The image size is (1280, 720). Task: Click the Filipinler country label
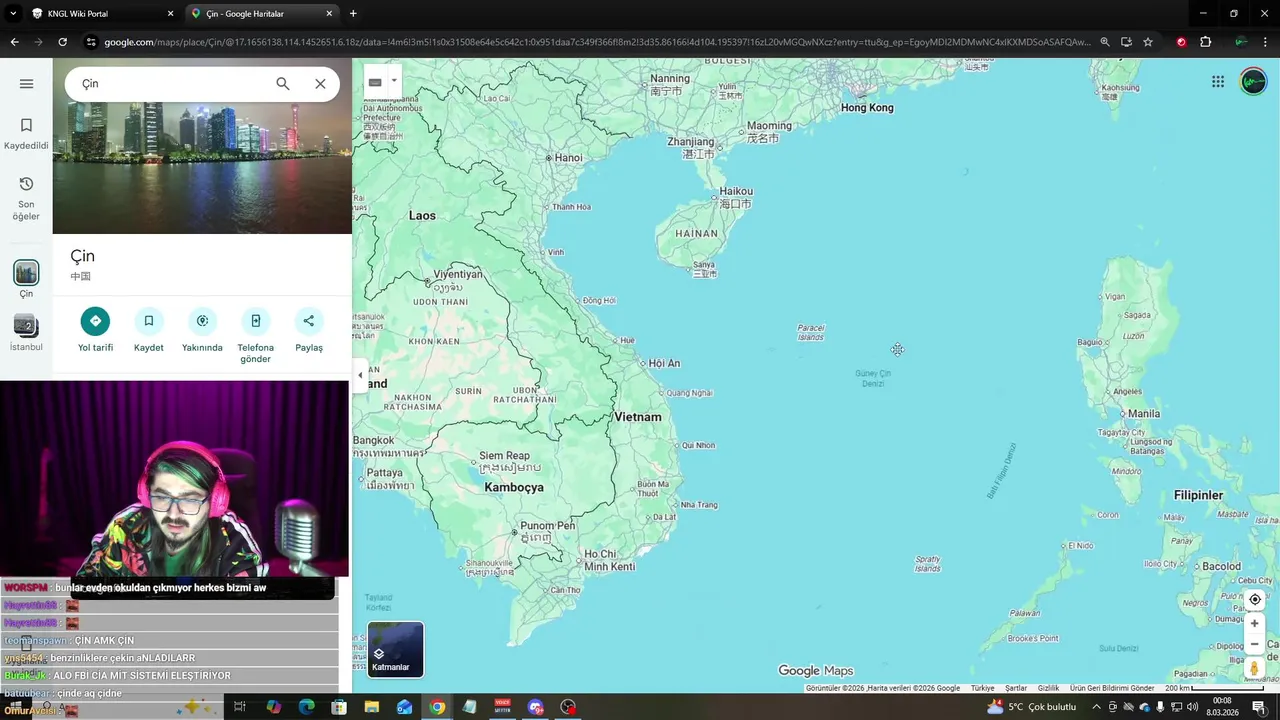pyautogui.click(x=1198, y=496)
